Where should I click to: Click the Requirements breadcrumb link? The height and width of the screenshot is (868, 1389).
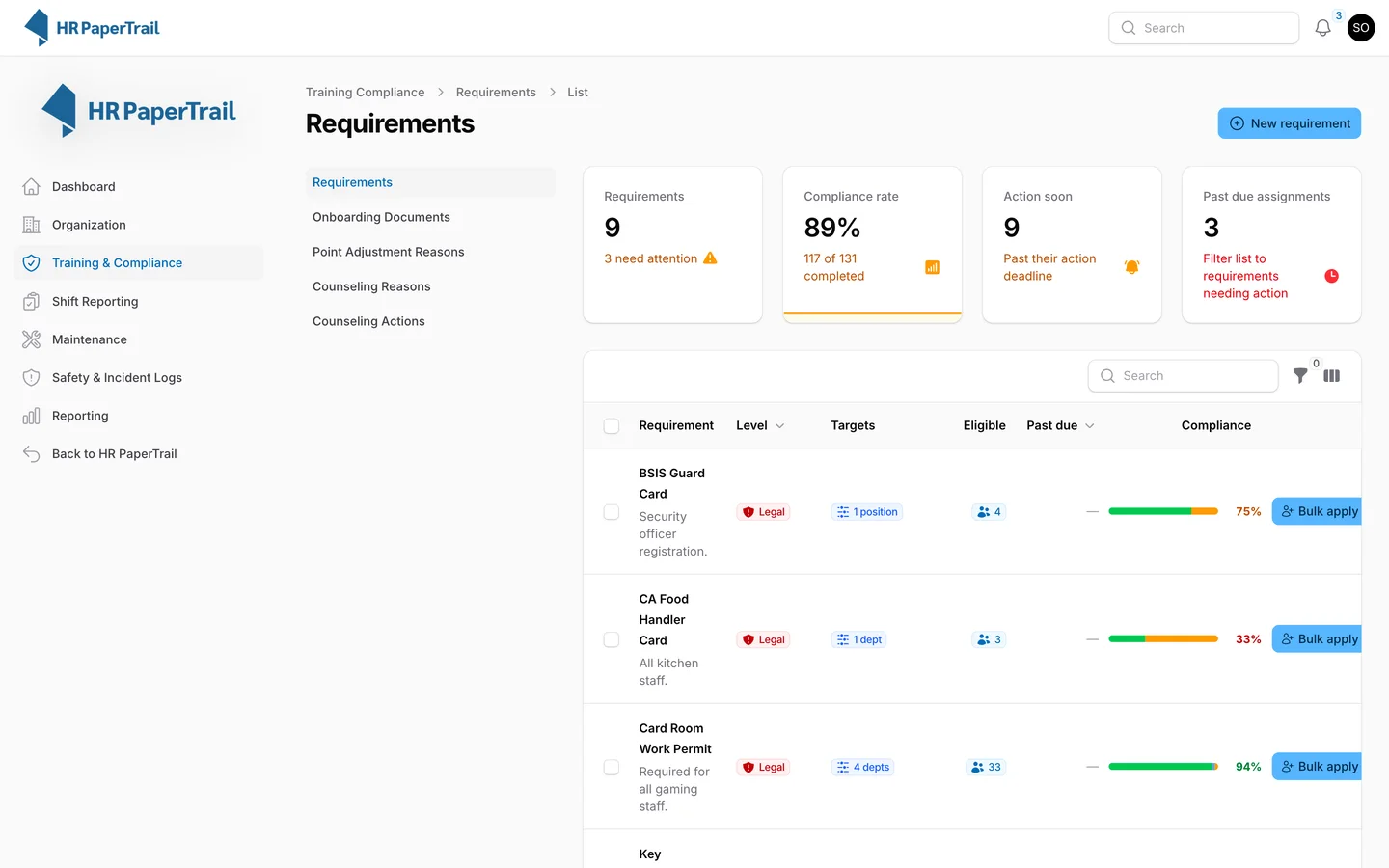coord(496,92)
